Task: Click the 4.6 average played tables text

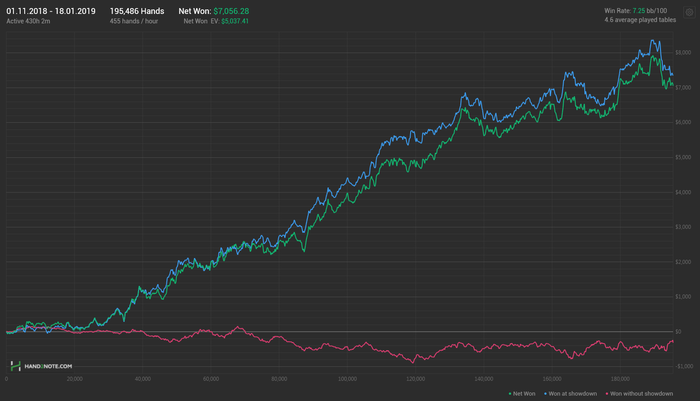Action: click(640, 20)
